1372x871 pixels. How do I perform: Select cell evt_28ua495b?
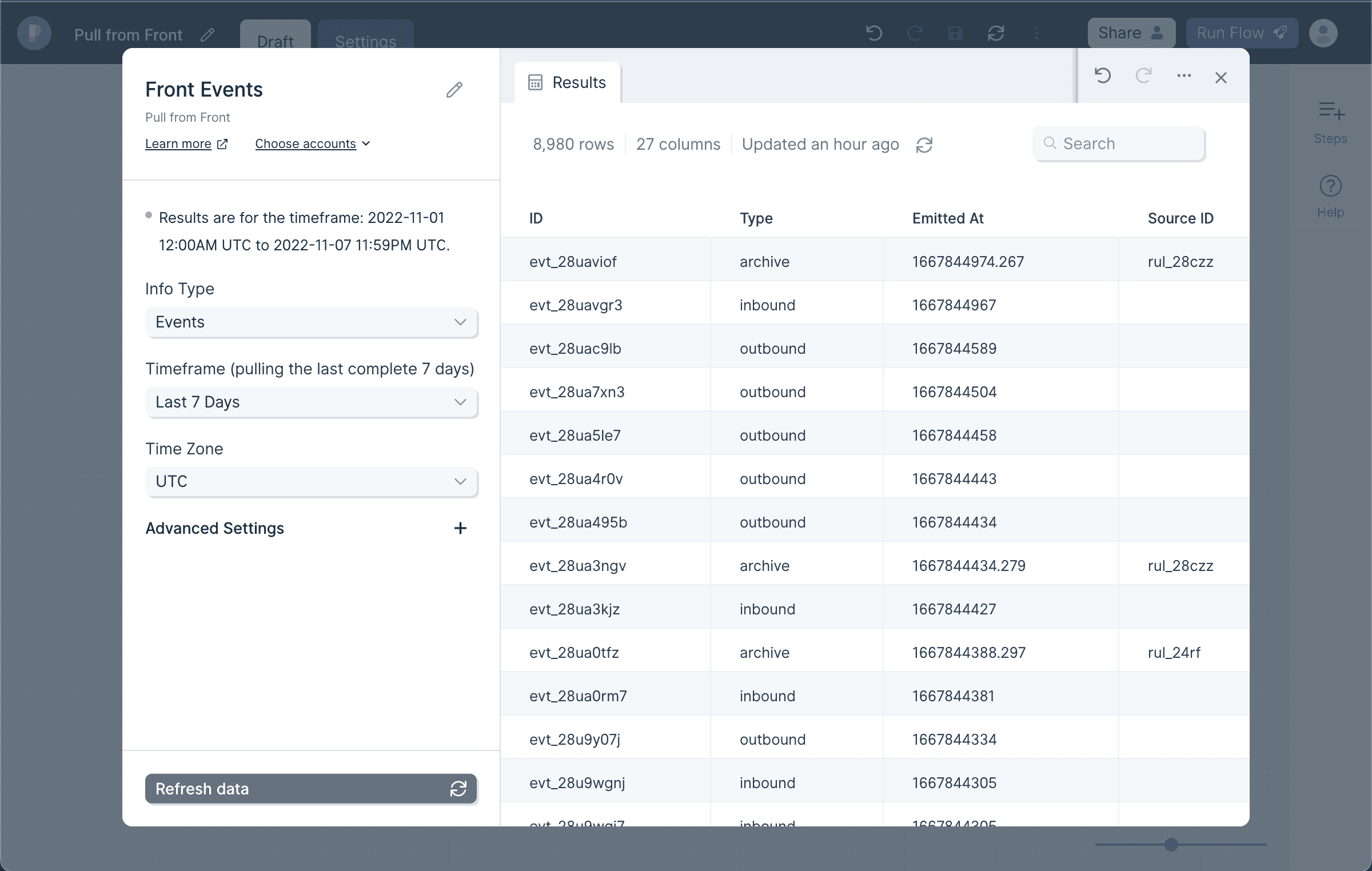[x=605, y=522]
